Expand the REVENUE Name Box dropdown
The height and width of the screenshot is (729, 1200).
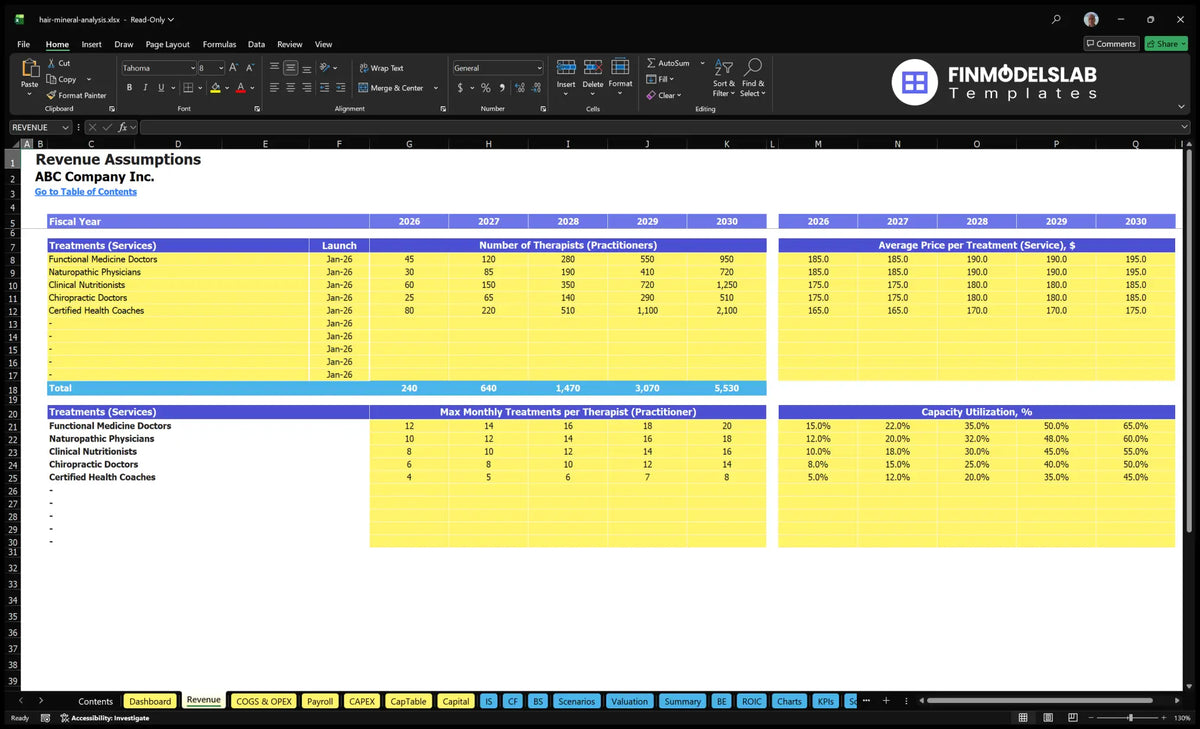66,127
